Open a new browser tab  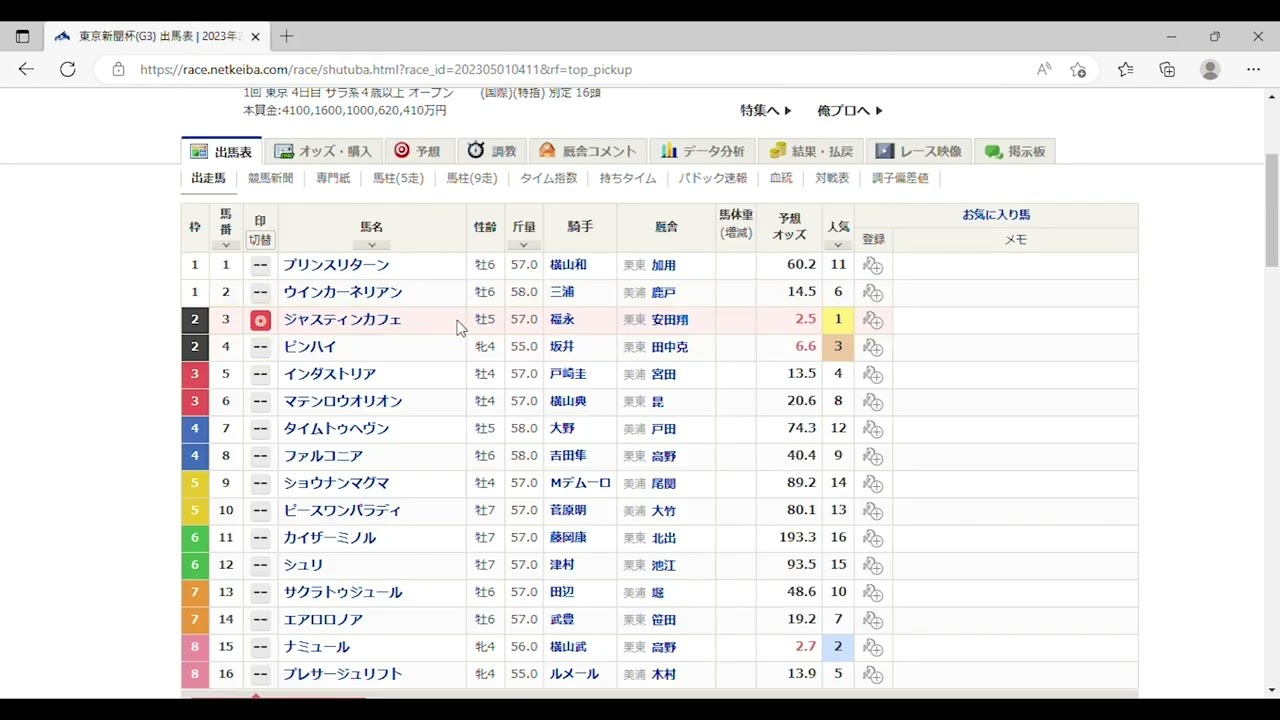click(x=287, y=36)
